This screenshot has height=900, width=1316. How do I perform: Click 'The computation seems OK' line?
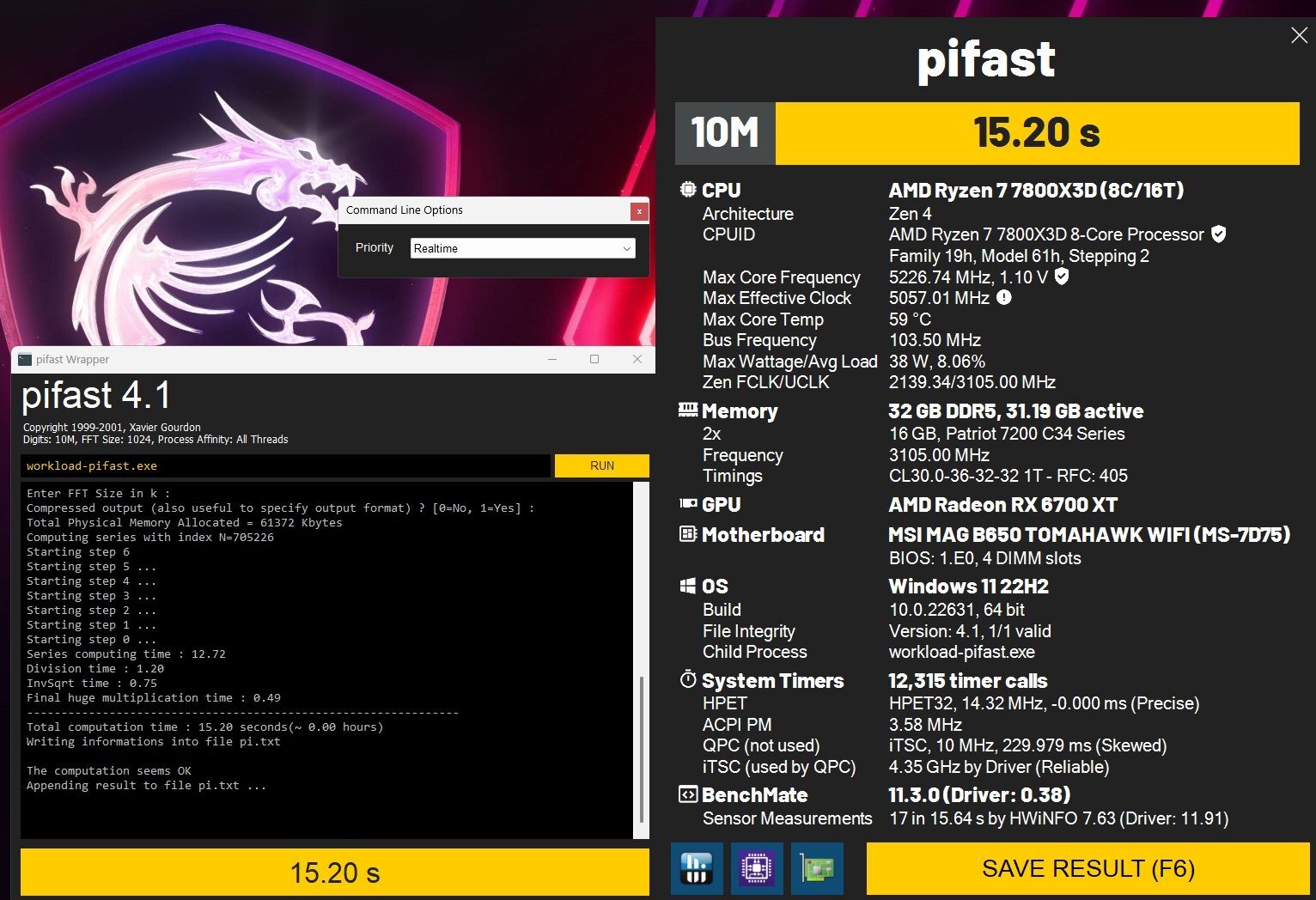[109, 770]
